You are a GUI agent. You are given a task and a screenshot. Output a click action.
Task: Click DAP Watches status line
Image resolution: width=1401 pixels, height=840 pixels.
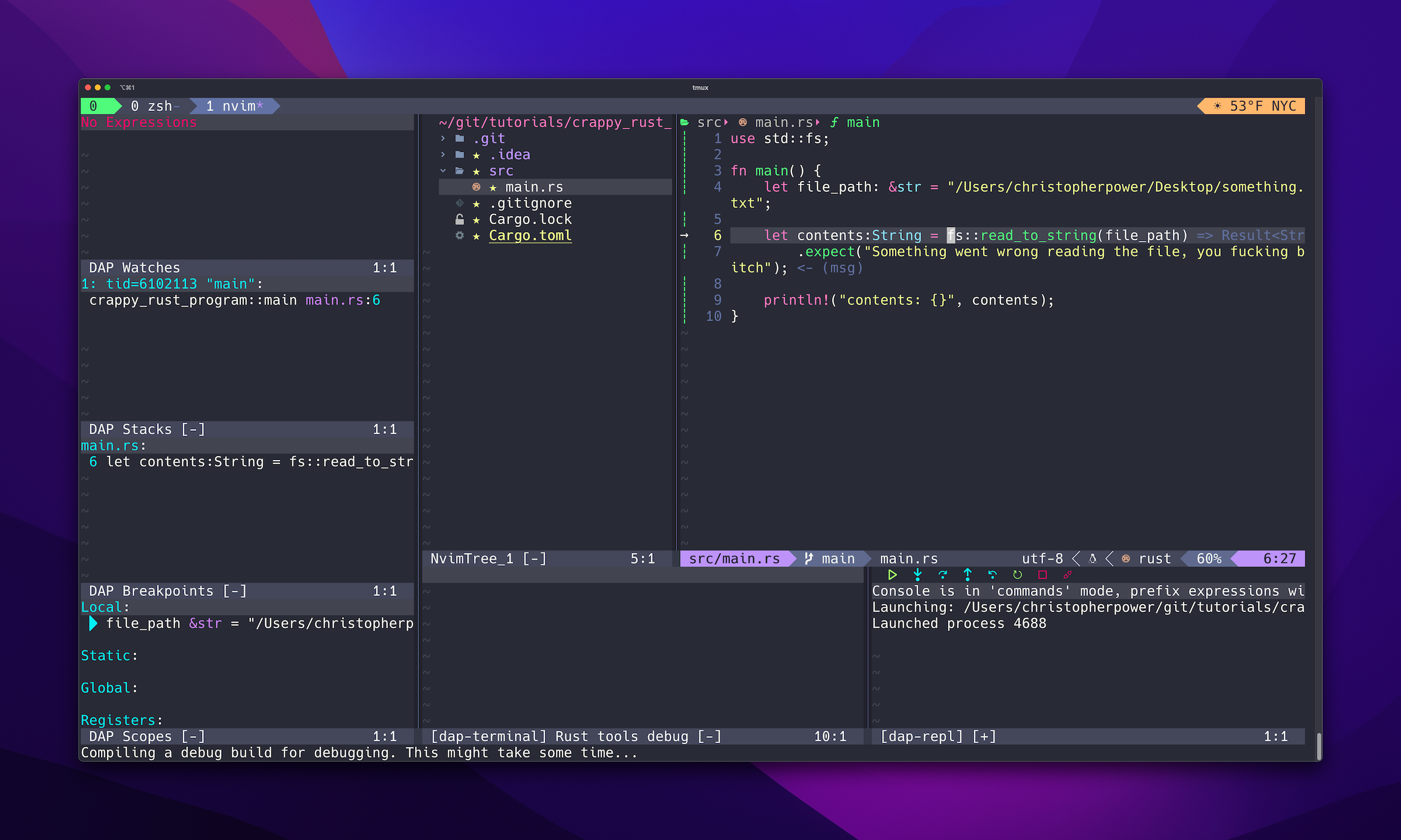(247, 268)
